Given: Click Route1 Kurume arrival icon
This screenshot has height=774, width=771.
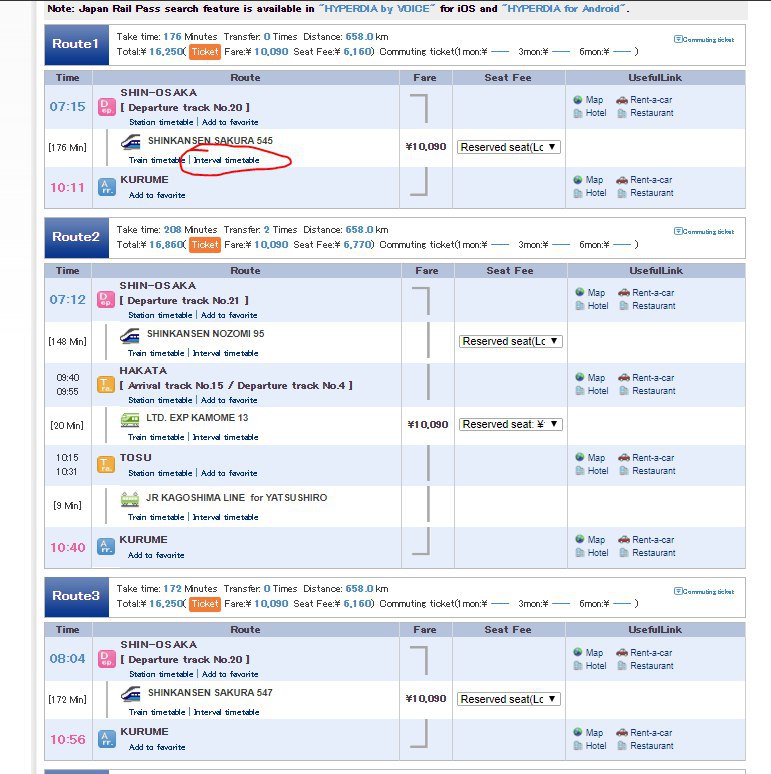Looking at the screenshot, I should tap(107, 187).
